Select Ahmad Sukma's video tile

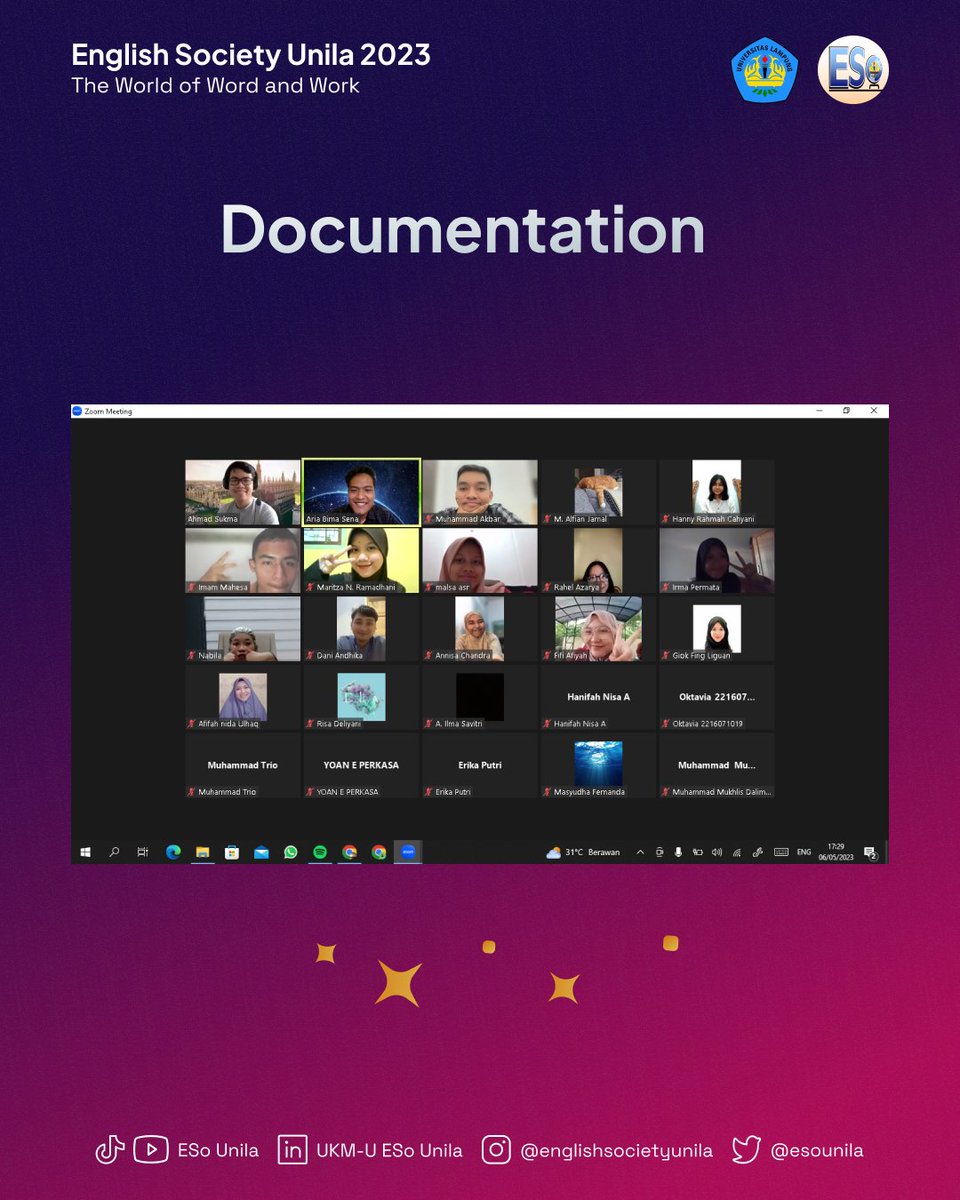pyautogui.click(x=243, y=492)
